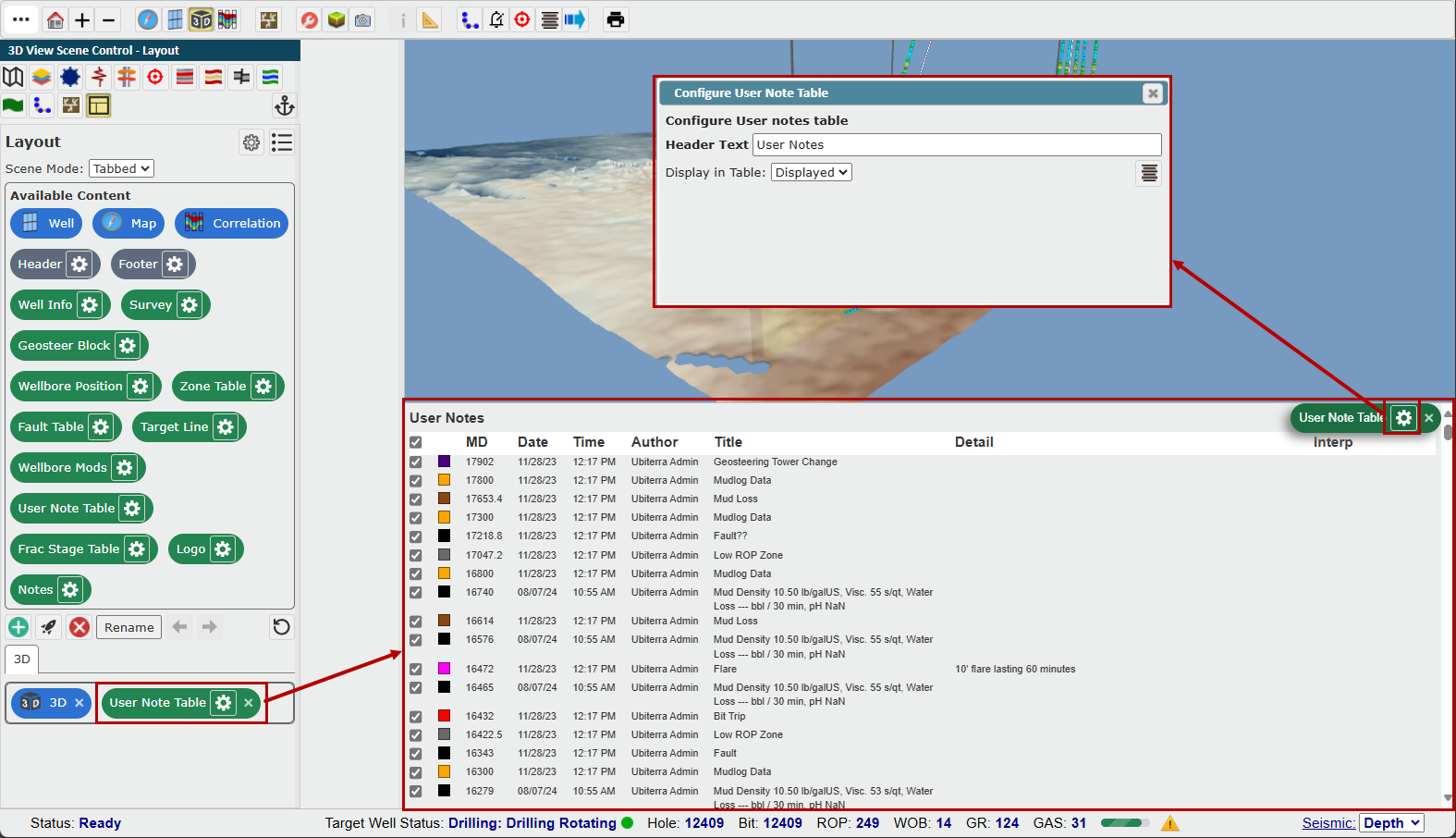The height and width of the screenshot is (838, 1456).
Task: Print using the printer icon
Action: tap(616, 19)
